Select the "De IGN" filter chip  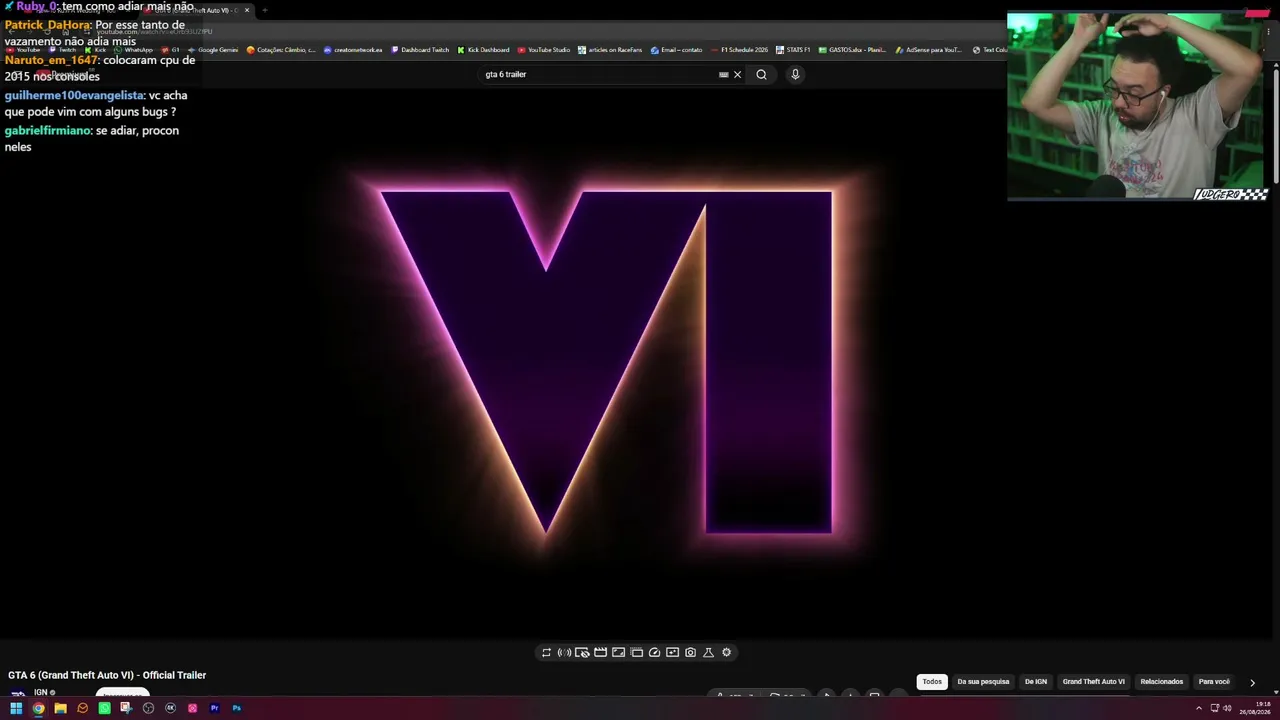tap(1036, 682)
